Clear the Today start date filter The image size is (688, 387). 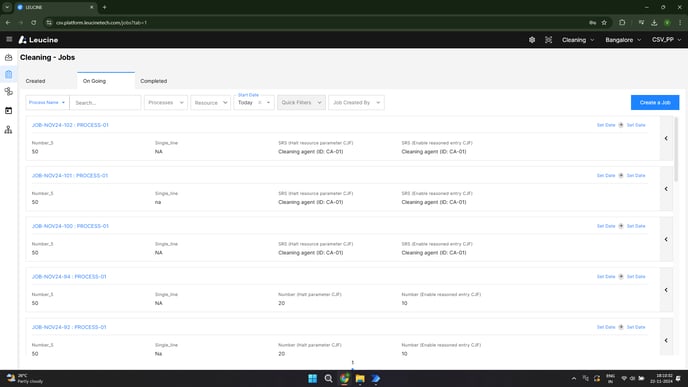point(259,103)
